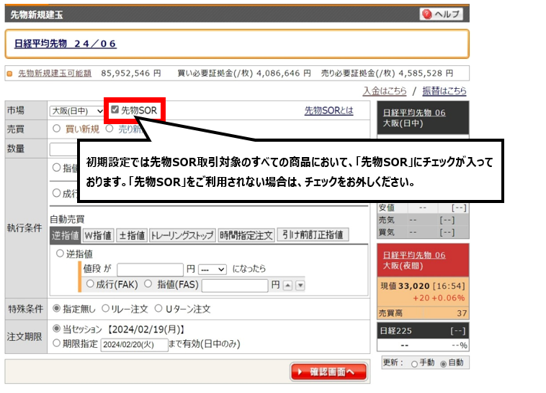Open the 市場 大阪(日中) dropdown

(76, 111)
